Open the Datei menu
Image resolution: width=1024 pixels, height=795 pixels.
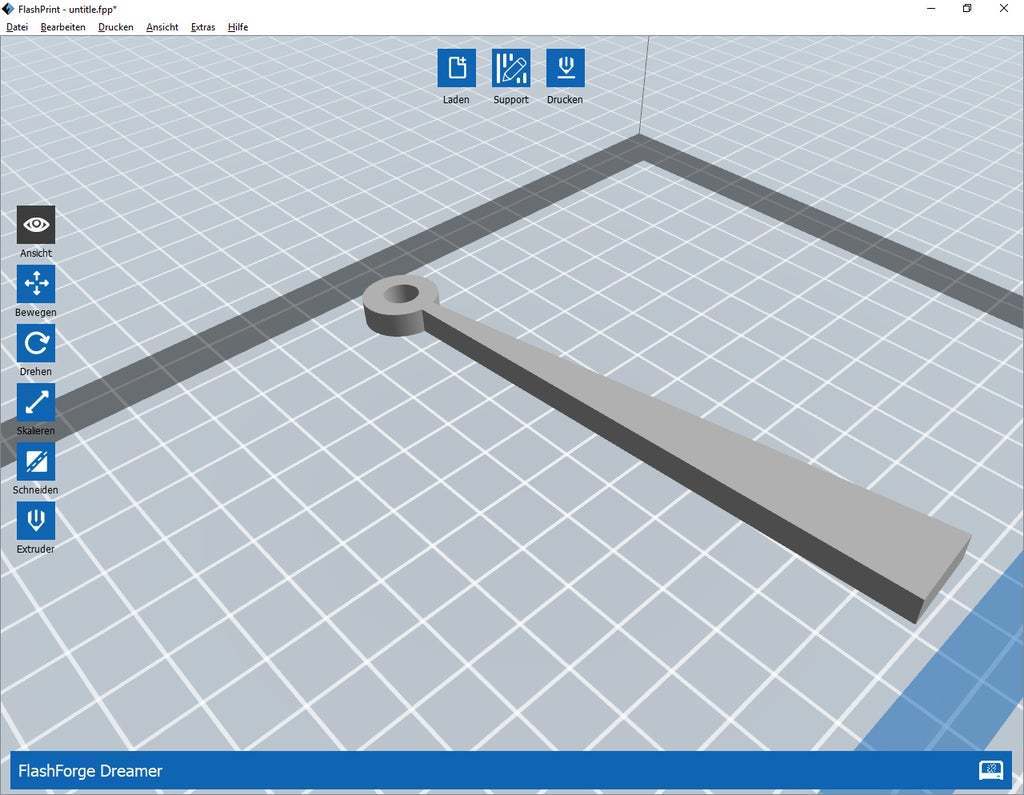(x=17, y=27)
